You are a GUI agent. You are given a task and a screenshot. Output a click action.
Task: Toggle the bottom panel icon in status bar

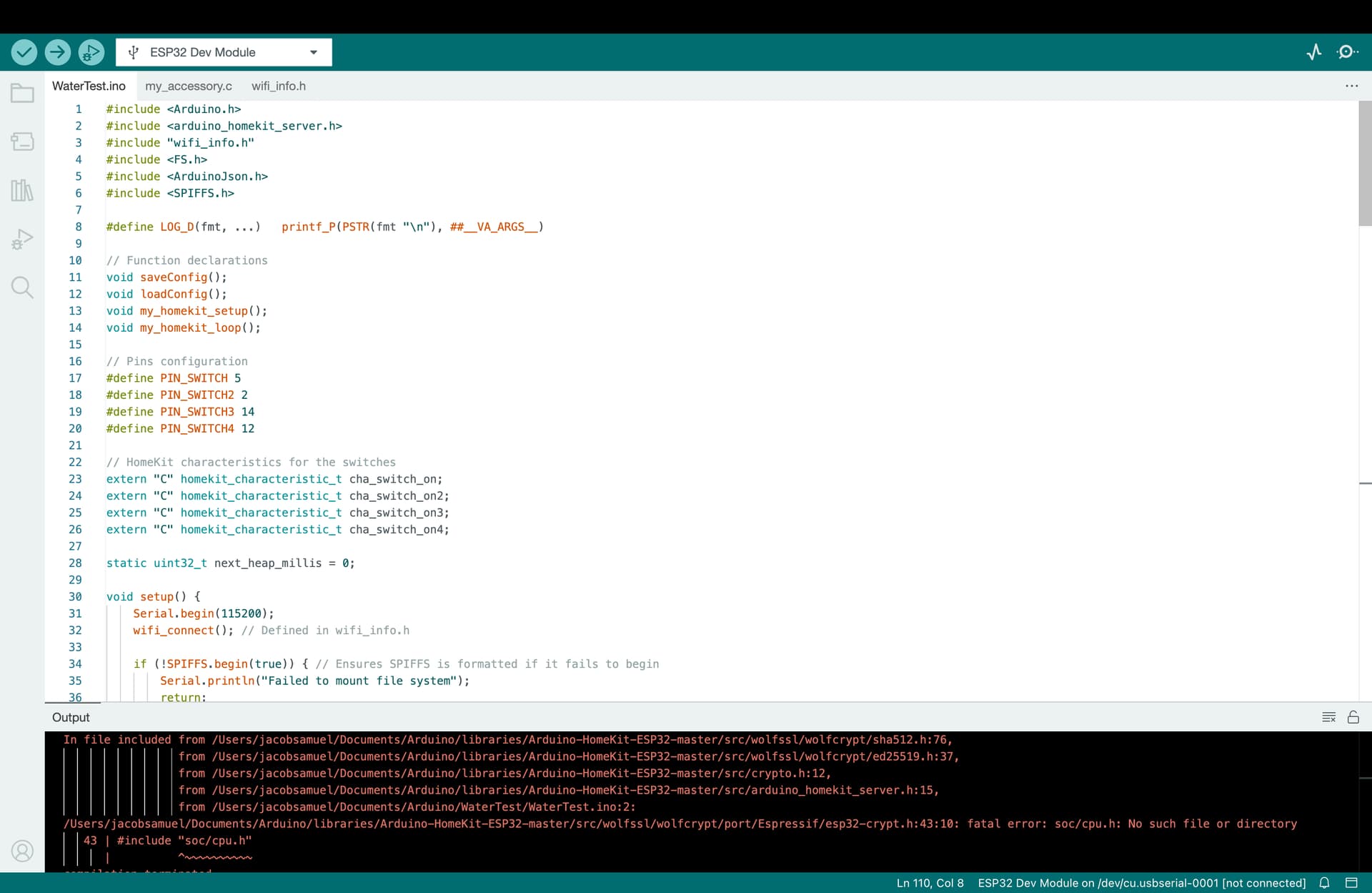(x=1351, y=883)
